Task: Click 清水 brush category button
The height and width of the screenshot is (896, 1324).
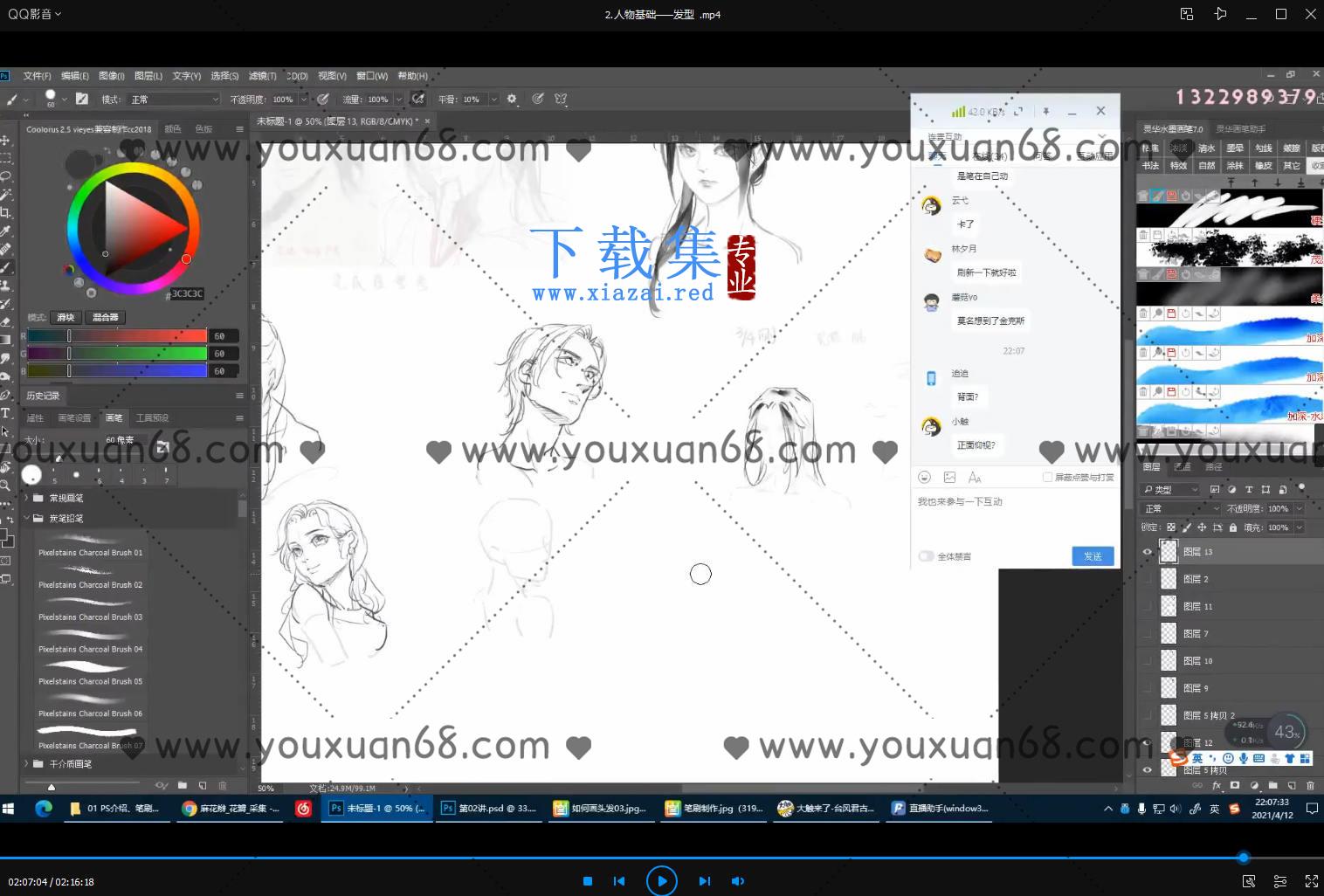Action: click(x=1207, y=148)
